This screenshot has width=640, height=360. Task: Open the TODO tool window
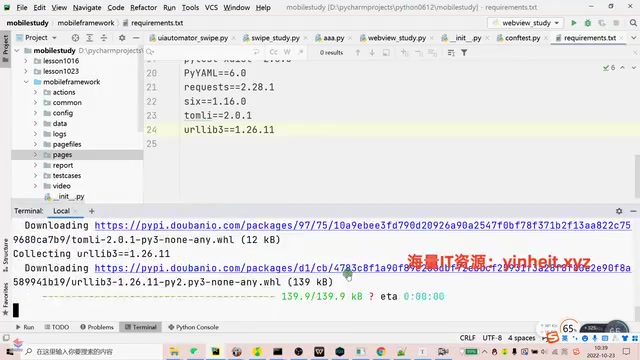tap(57, 327)
